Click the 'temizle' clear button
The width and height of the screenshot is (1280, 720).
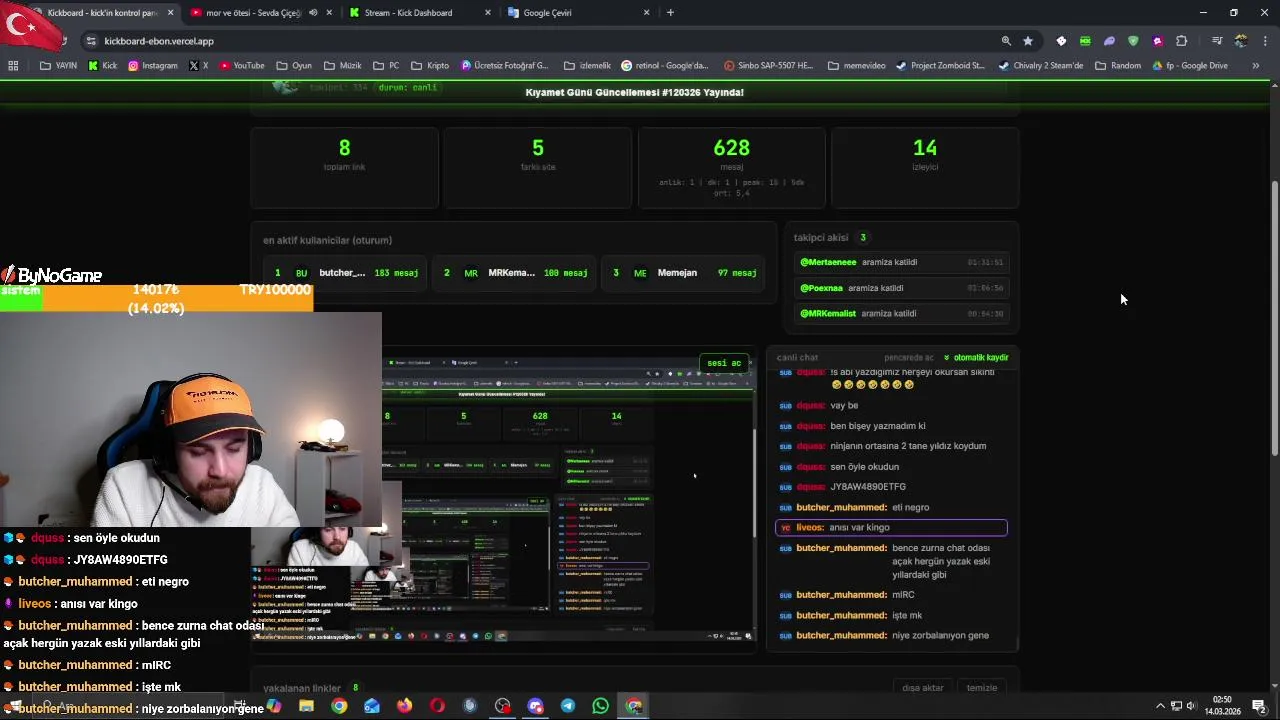pyautogui.click(x=982, y=688)
